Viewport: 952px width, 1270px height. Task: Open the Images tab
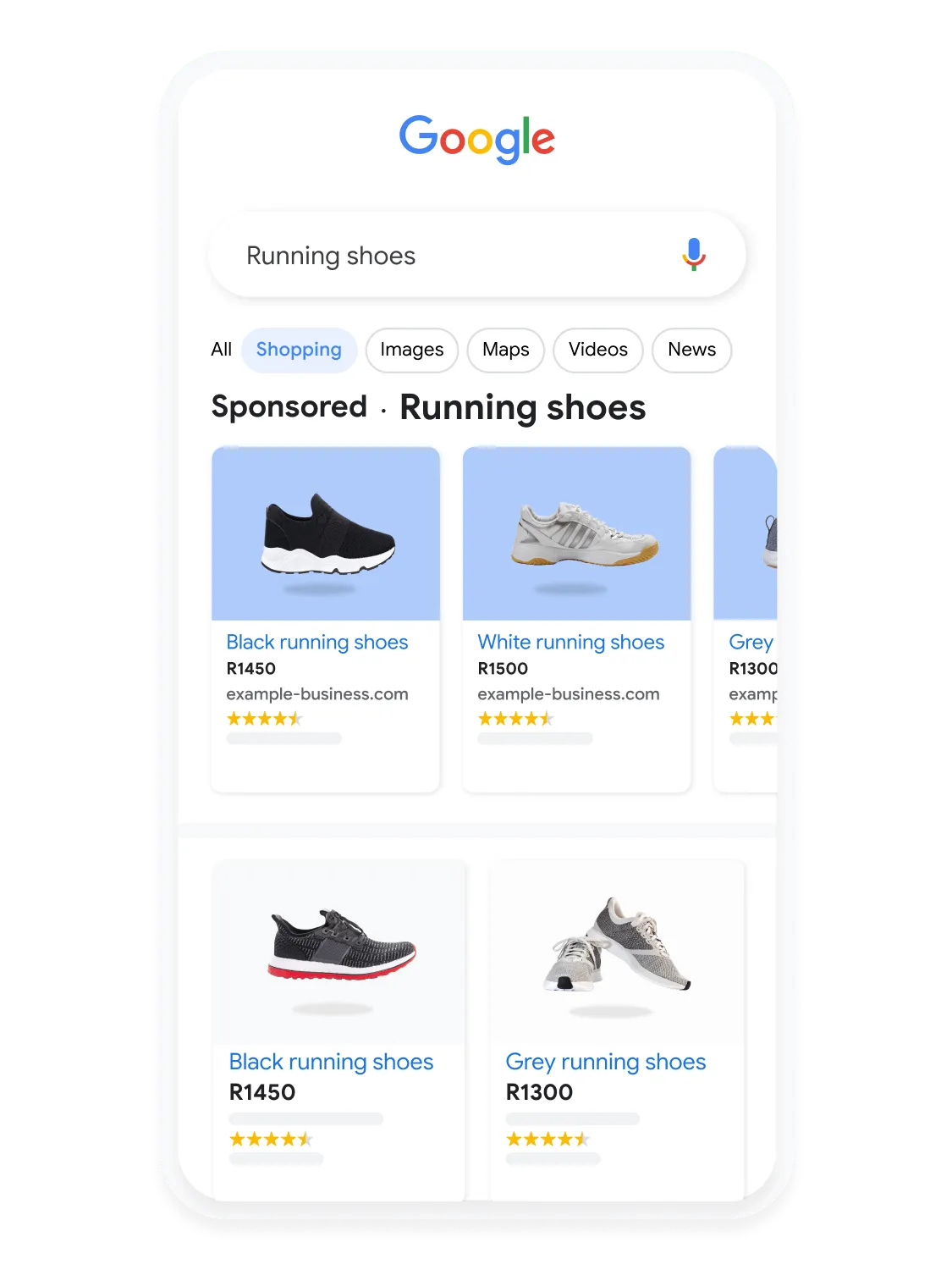click(x=412, y=350)
